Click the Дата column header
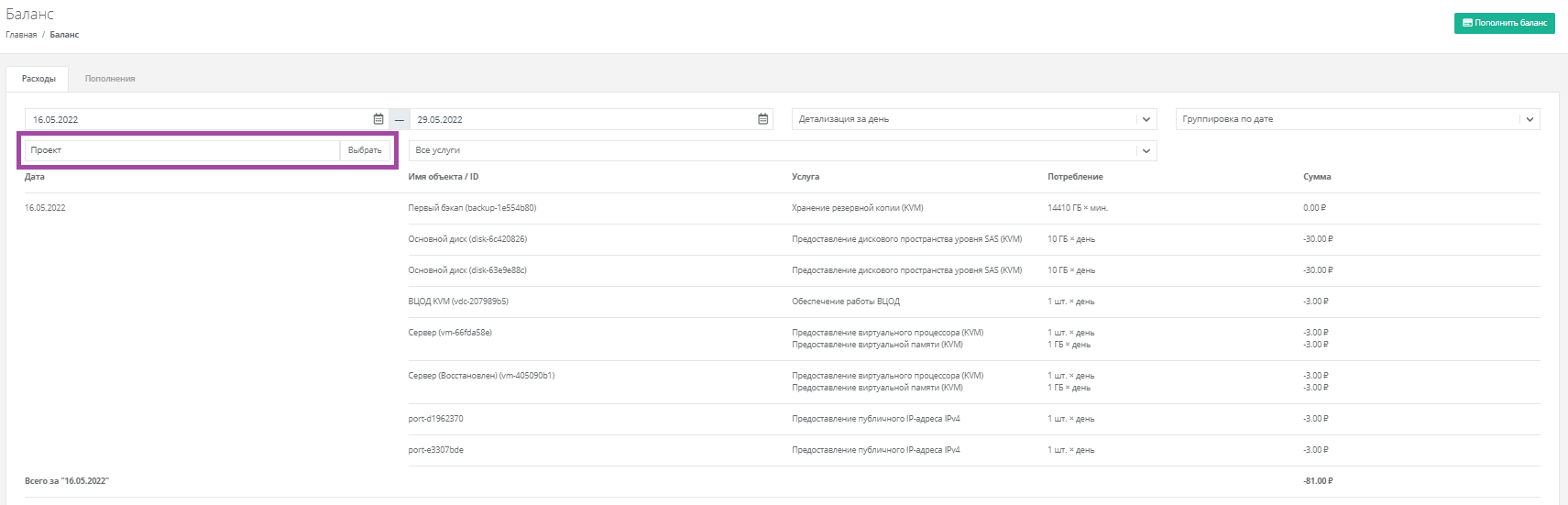Image resolution: width=1568 pixels, height=505 pixels. click(35, 177)
